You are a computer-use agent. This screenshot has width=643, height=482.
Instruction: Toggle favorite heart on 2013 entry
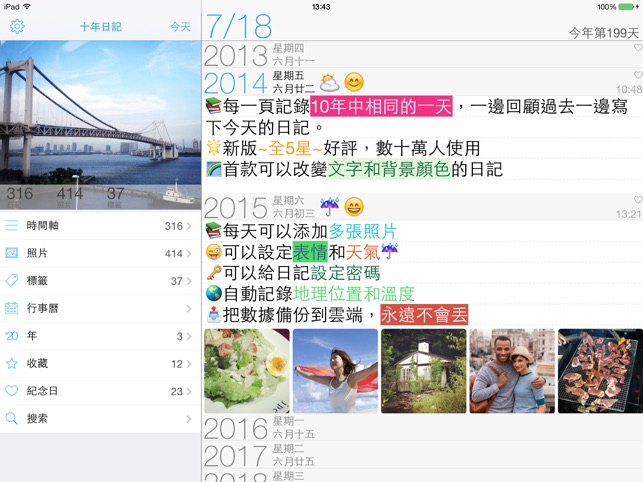pos(638,48)
